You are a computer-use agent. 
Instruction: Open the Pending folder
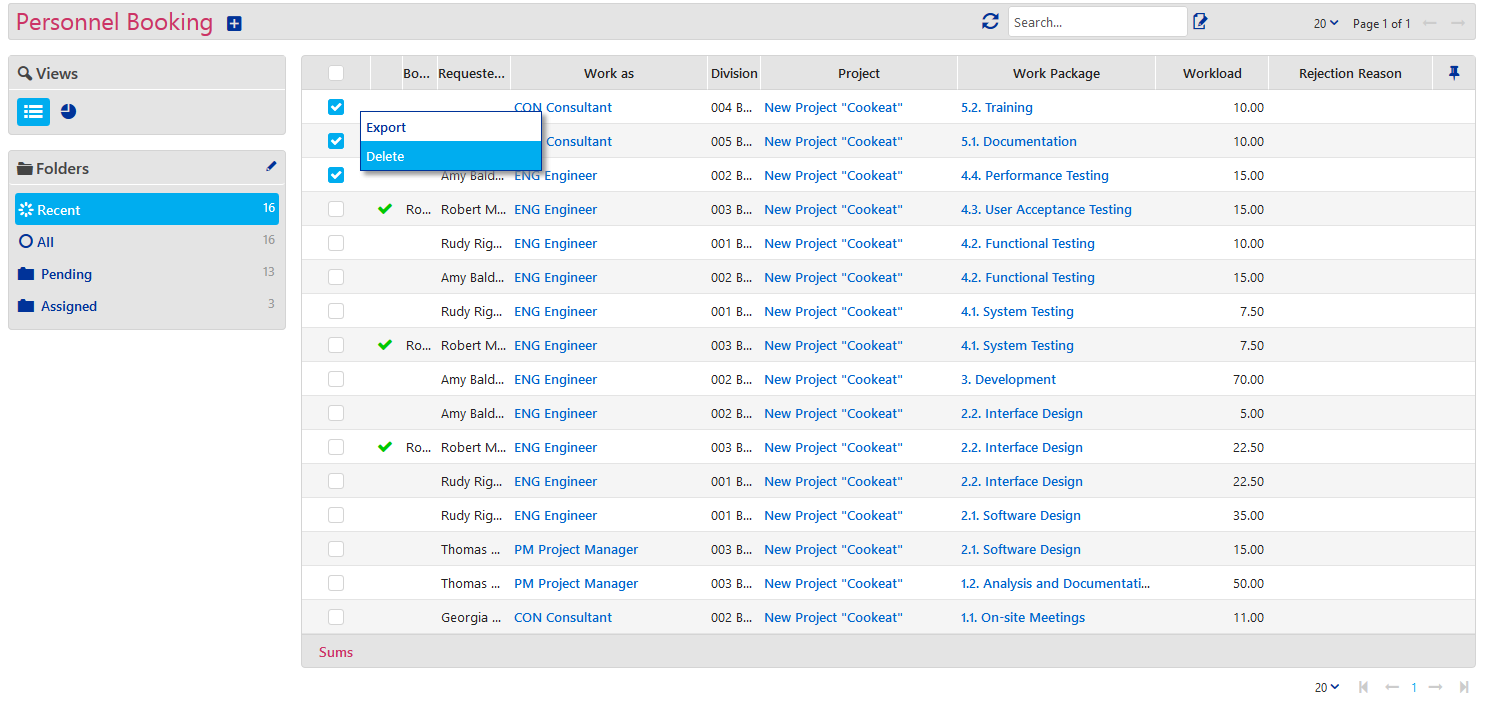click(x=66, y=274)
